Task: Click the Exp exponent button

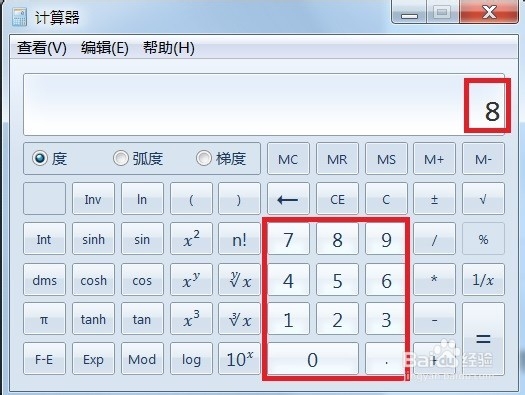Action: 93,359
